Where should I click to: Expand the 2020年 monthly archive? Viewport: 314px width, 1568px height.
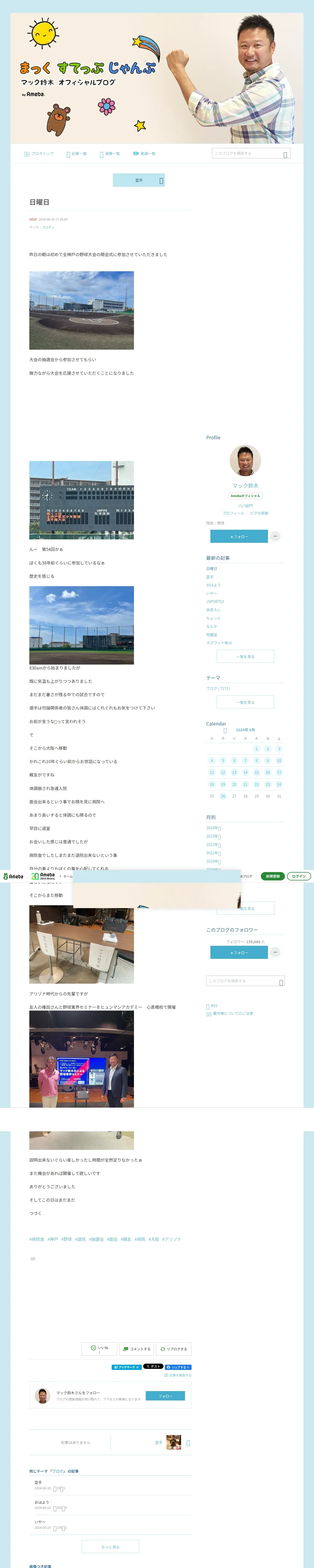214,861
